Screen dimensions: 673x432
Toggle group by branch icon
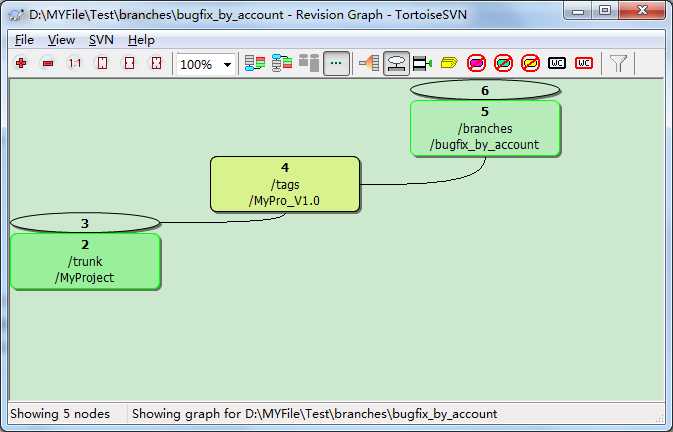[x=255, y=63]
